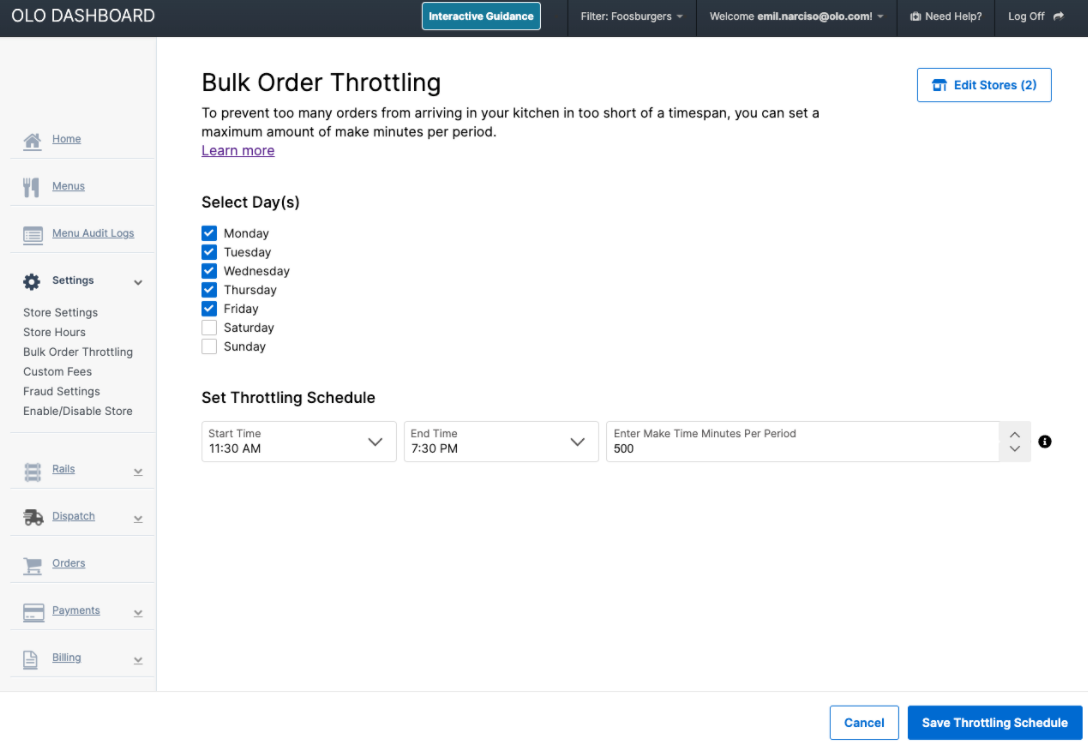1088x751 pixels.
Task: Decrease make time minutes with down arrow
Action: click(1014, 449)
